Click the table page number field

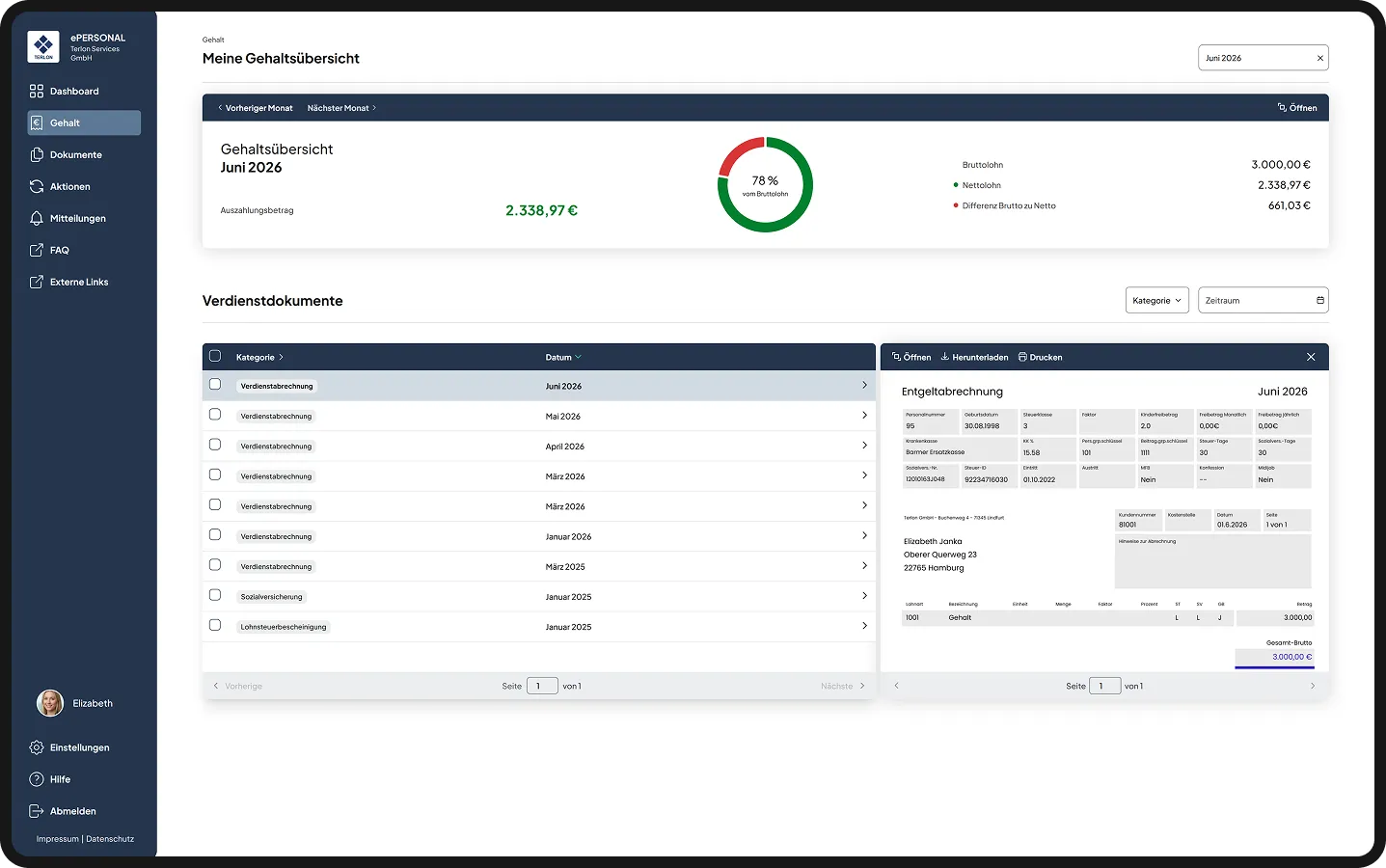(x=542, y=686)
